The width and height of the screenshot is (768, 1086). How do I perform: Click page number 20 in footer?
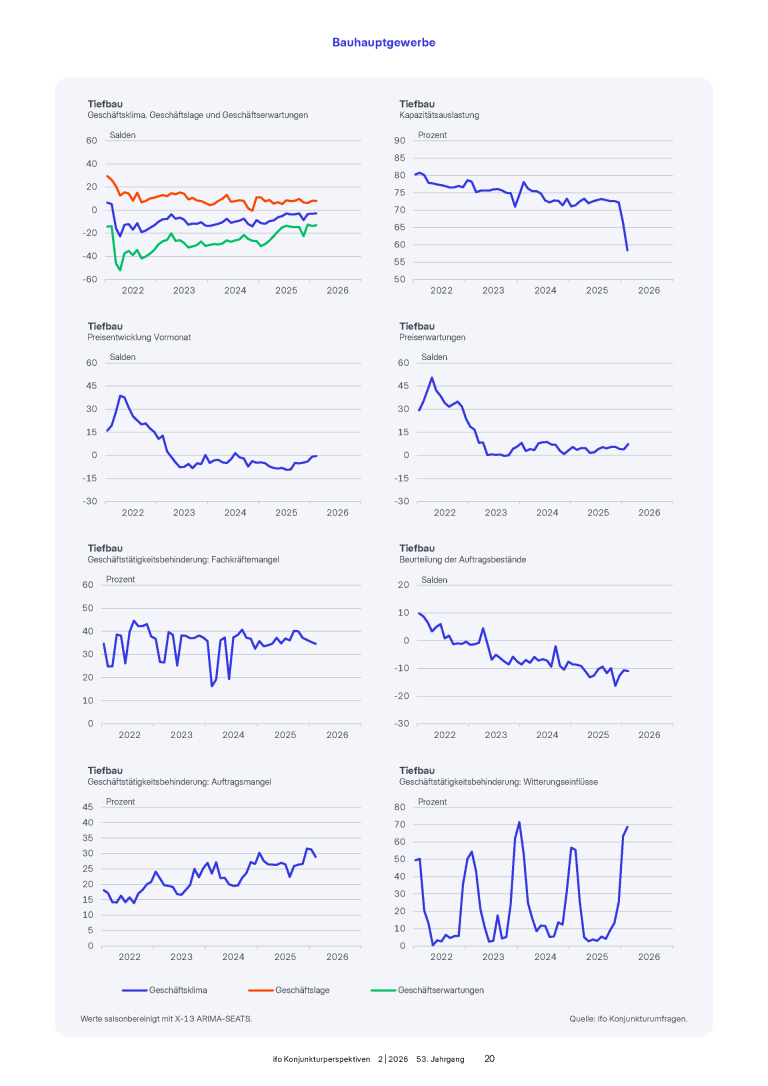(x=489, y=1058)
